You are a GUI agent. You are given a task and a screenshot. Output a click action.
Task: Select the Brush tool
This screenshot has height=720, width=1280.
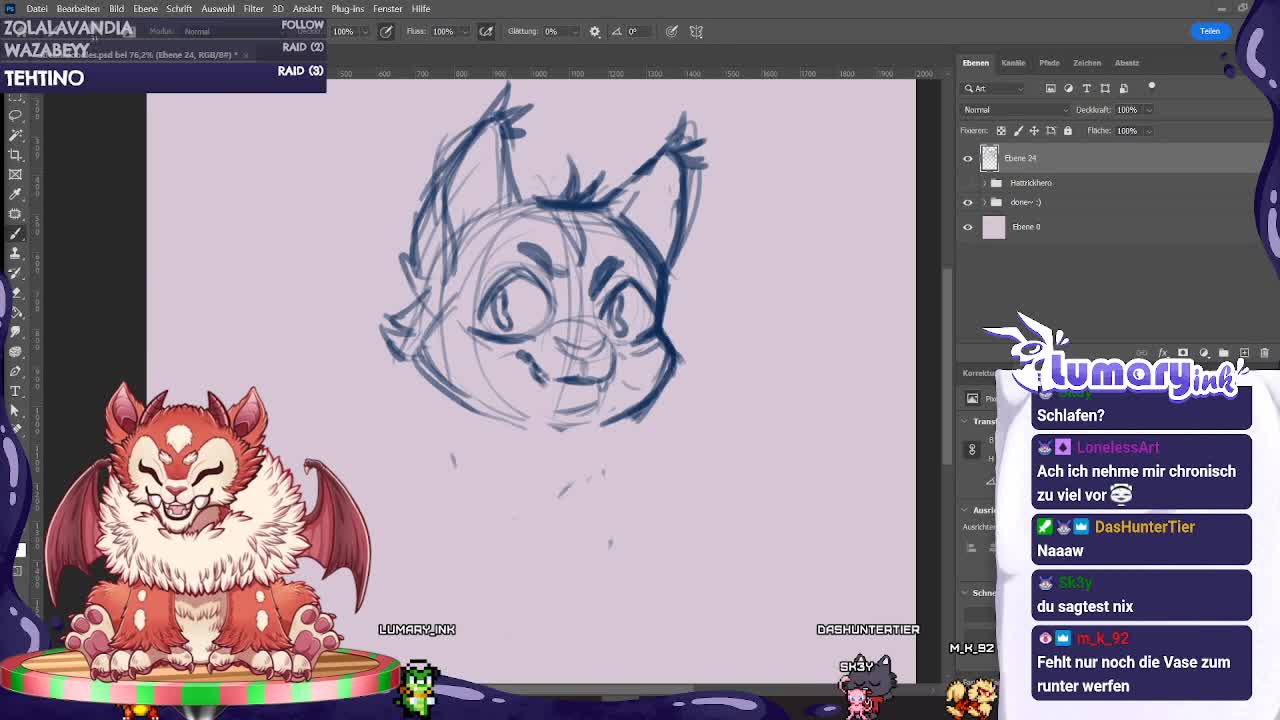pos(15,233)
